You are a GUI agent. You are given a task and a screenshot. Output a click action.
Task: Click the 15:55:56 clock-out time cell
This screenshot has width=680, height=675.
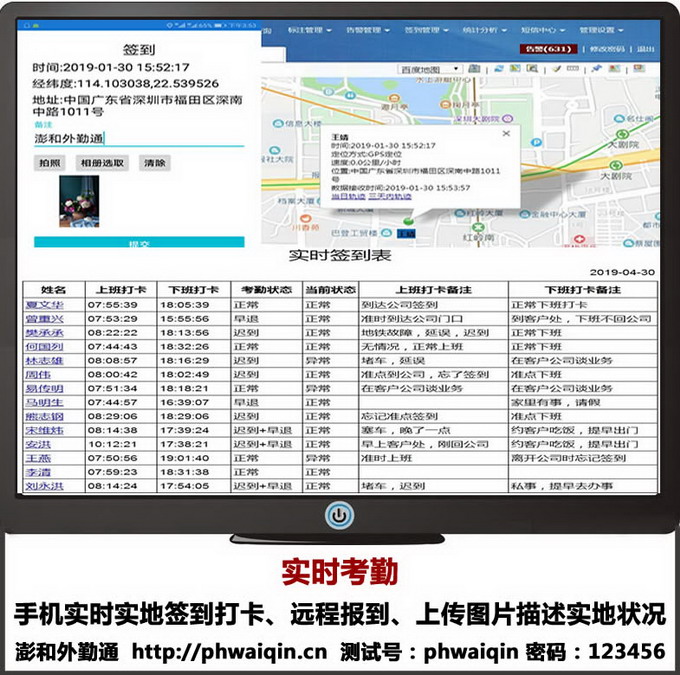[193, 319]
